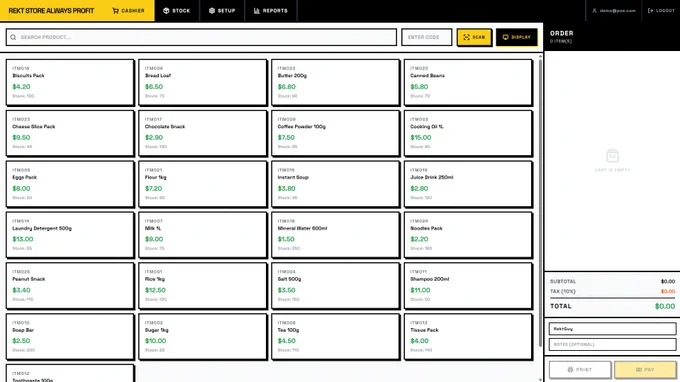
Task: Click the product list scrollbar
Action: (x=540, y=203)
